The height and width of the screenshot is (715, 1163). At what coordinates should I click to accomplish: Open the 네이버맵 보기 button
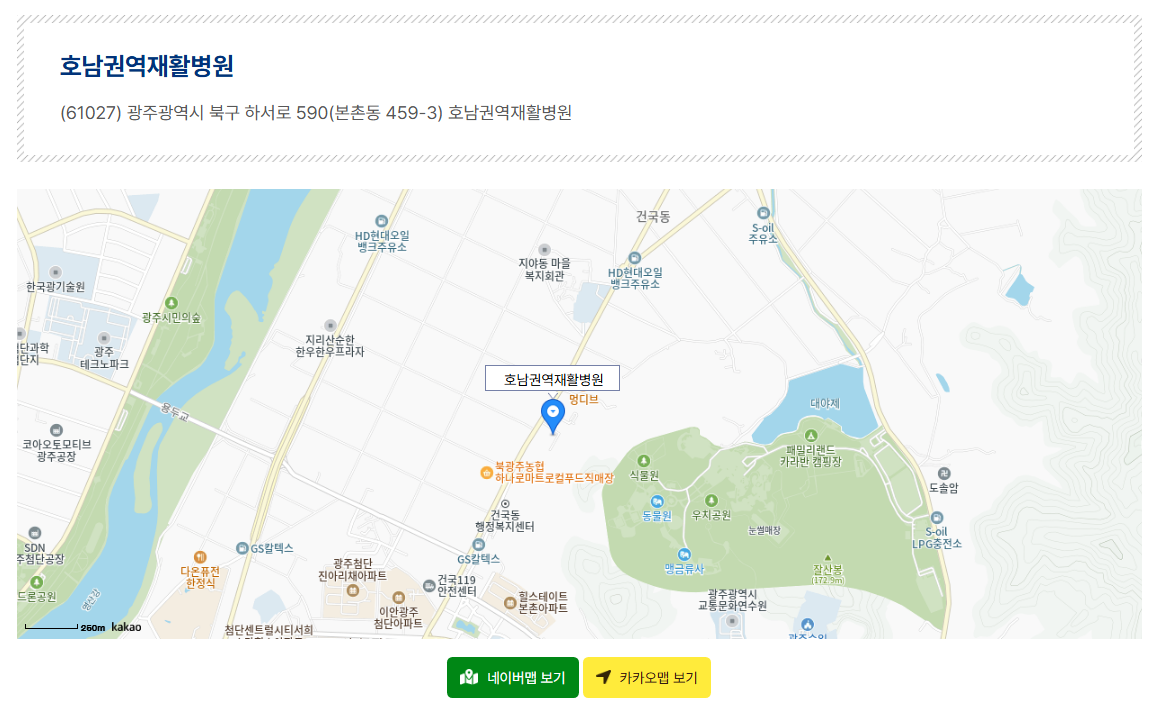pos(513,677)
